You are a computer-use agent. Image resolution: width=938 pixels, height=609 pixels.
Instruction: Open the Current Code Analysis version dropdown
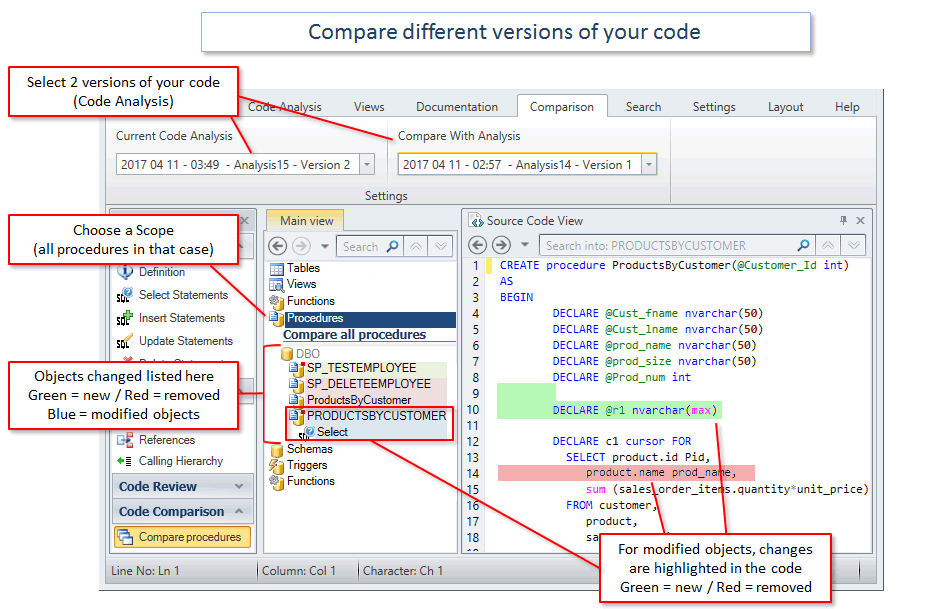pyautogui.click(x=366, y=164)
